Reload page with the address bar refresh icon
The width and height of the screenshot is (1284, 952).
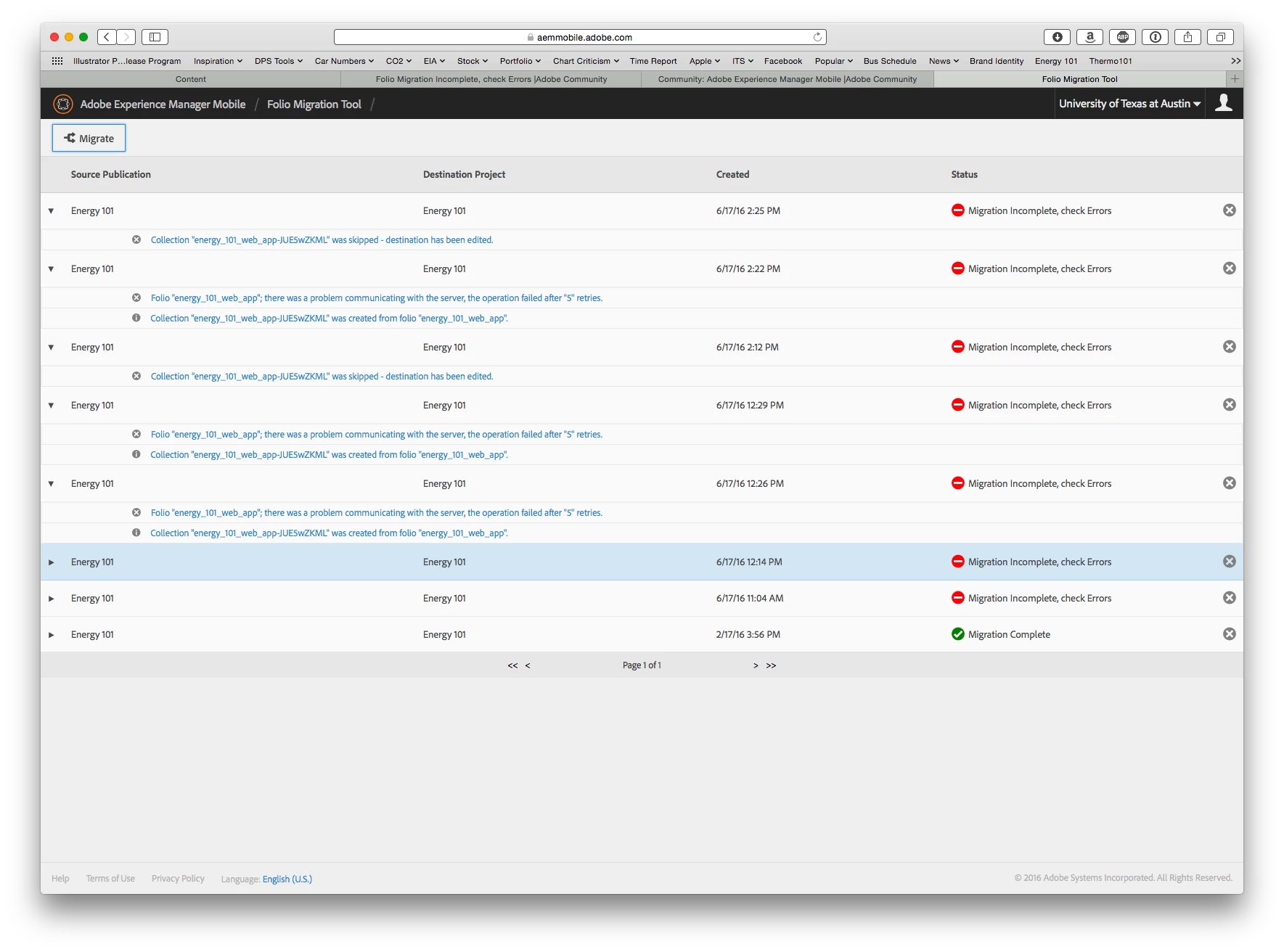pos(817,37)
